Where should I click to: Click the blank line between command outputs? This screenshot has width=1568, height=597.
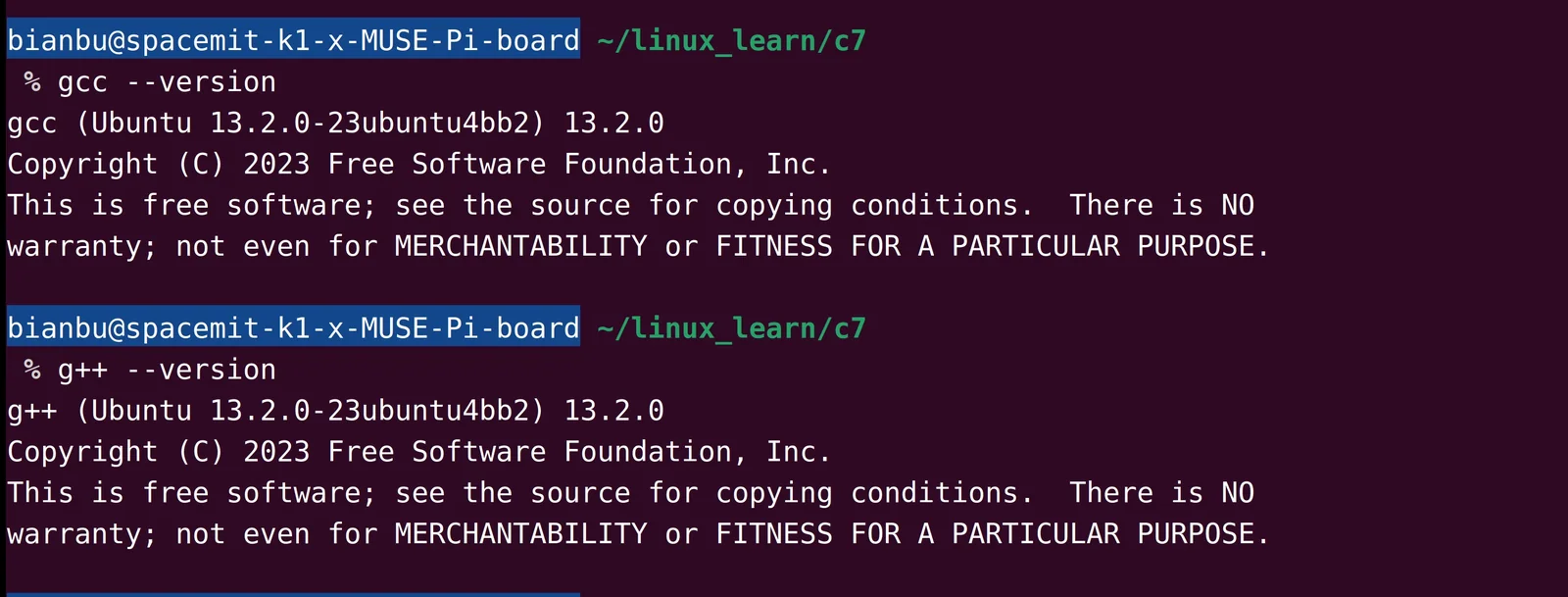pyautogui.click(x=784, y=285)
